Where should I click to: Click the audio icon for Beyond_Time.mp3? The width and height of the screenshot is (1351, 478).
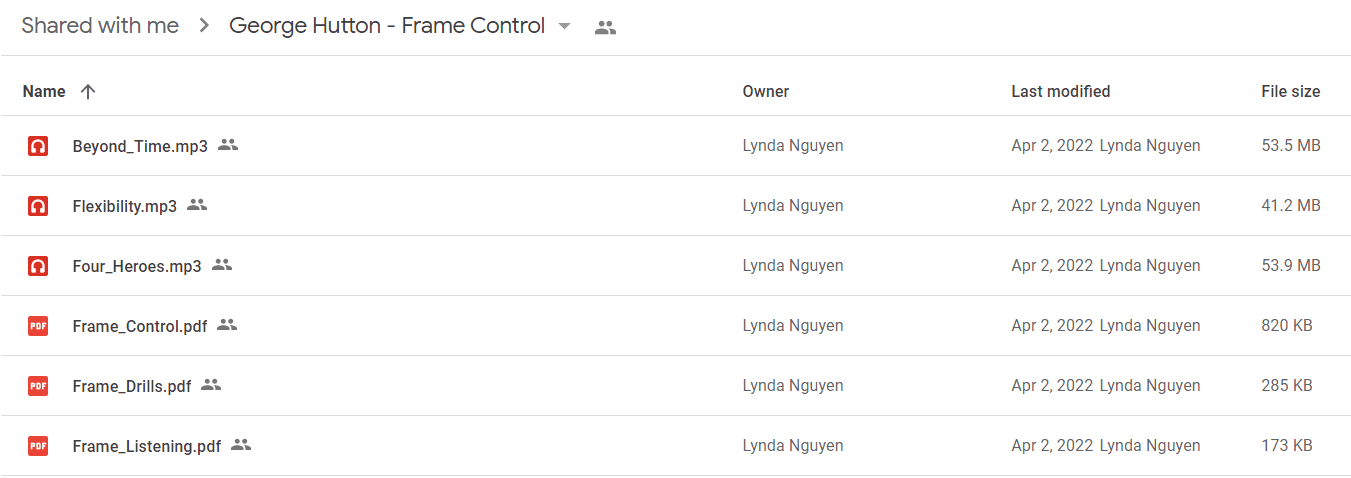[x=38, y=146]
